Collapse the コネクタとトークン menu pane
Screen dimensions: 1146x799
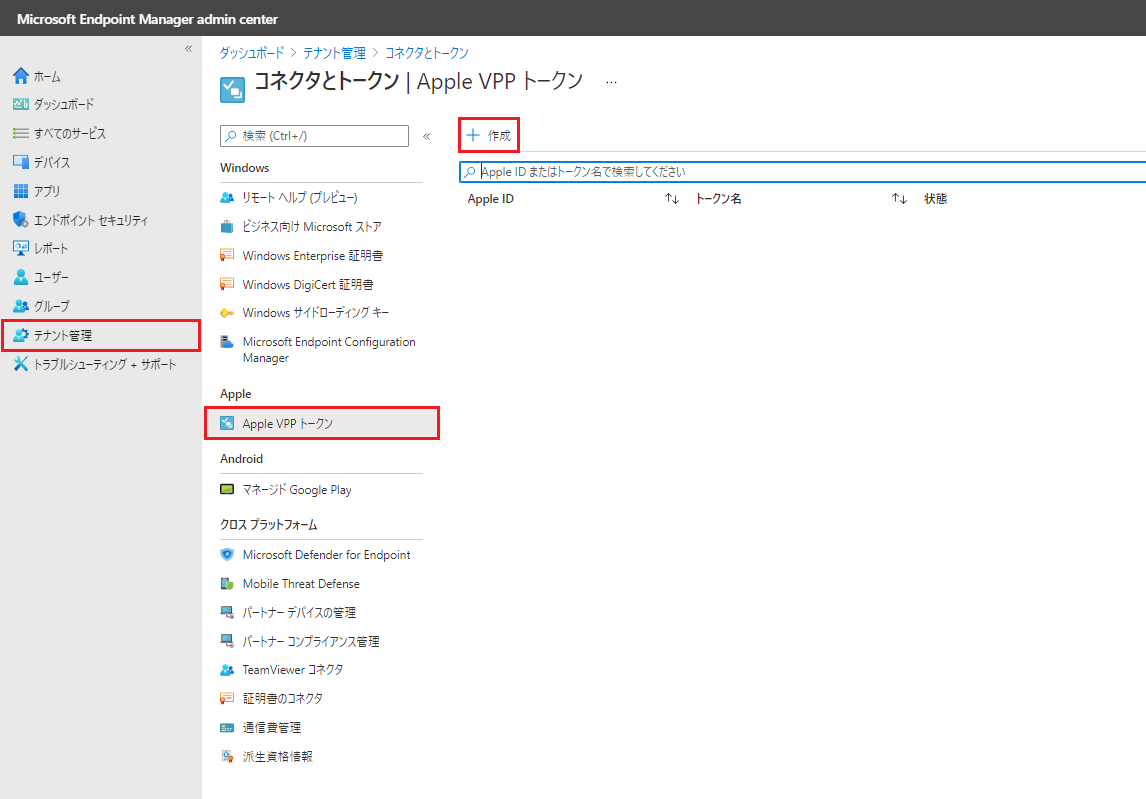point(427,136)
